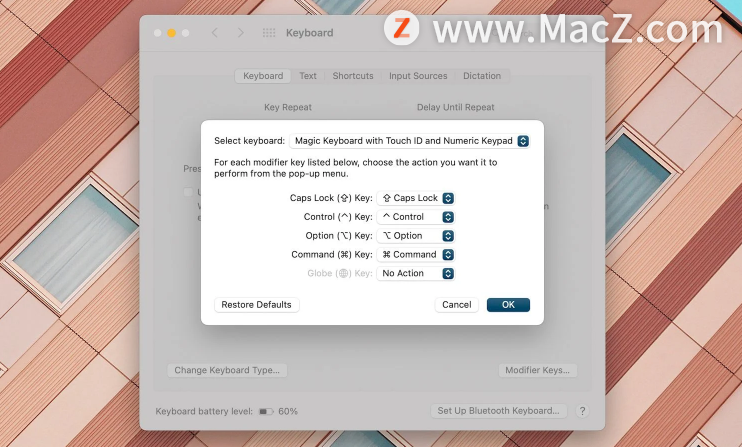
Task: Click the keyboard battery level icon
Action: click(266, 412)
